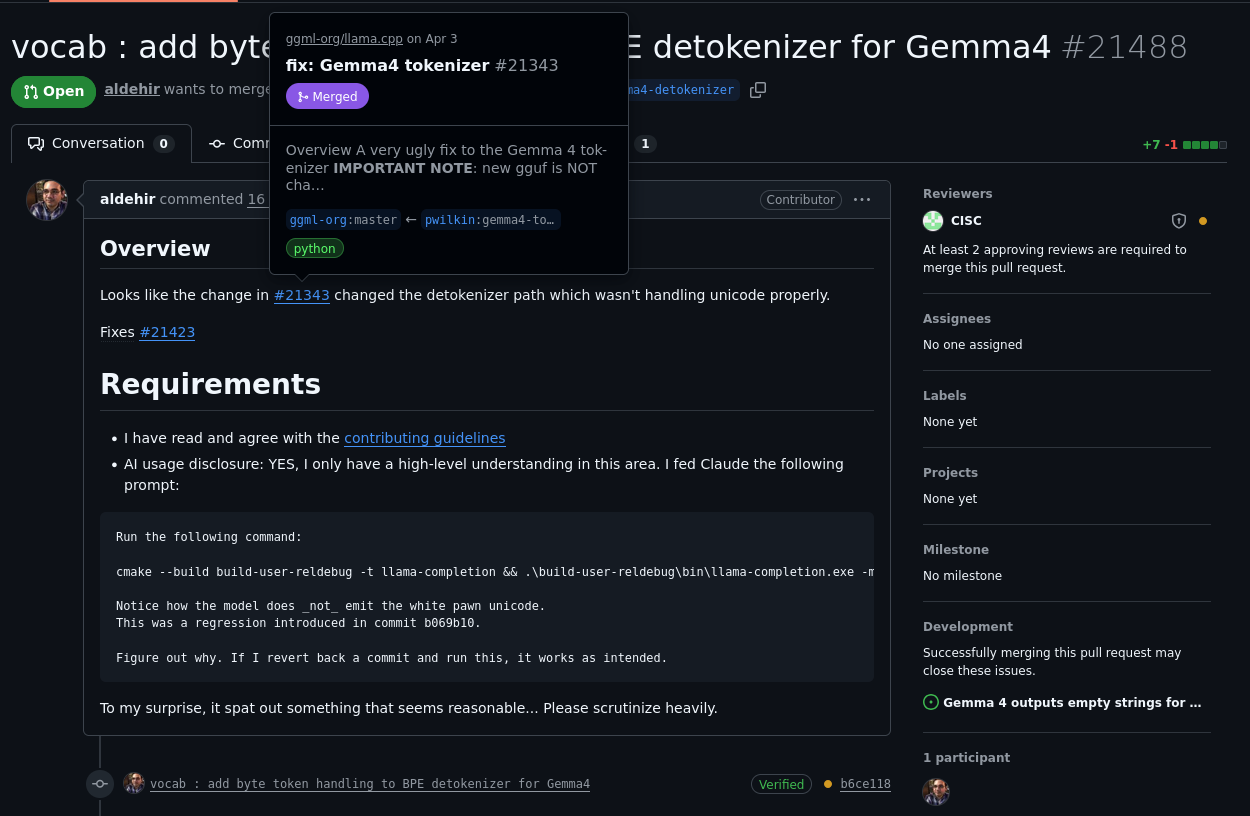Click the CISC reviewer name
Screen dimensions: 1250x816
[966, 221]
